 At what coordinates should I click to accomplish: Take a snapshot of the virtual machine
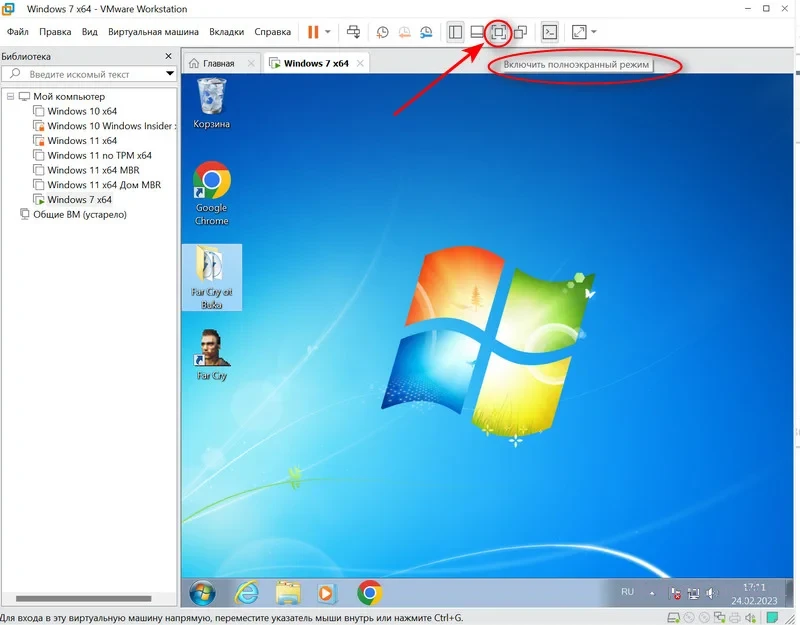[382, 32]
